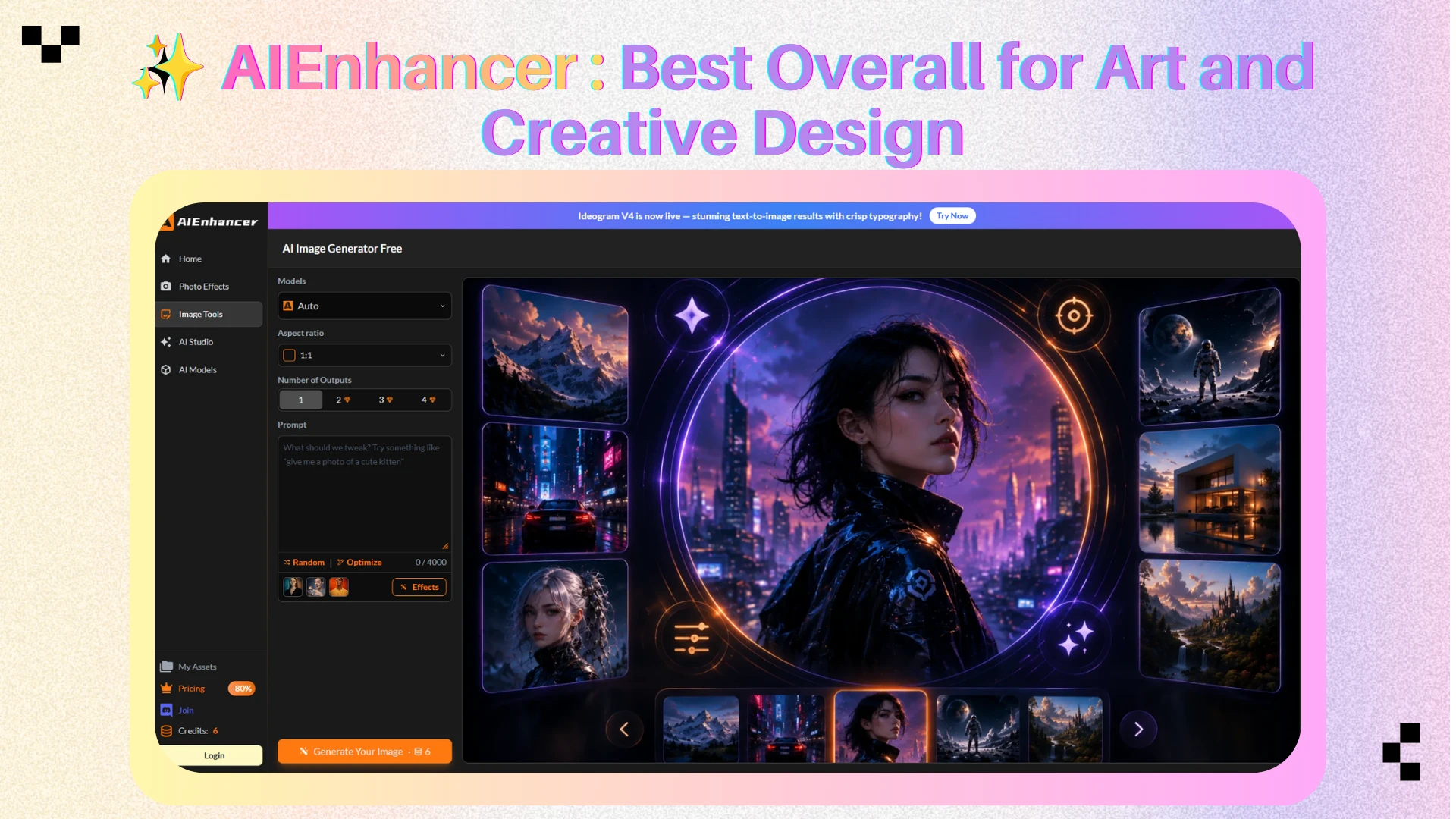Click the double sparkle icon in hero

[x=1075, y=638]
